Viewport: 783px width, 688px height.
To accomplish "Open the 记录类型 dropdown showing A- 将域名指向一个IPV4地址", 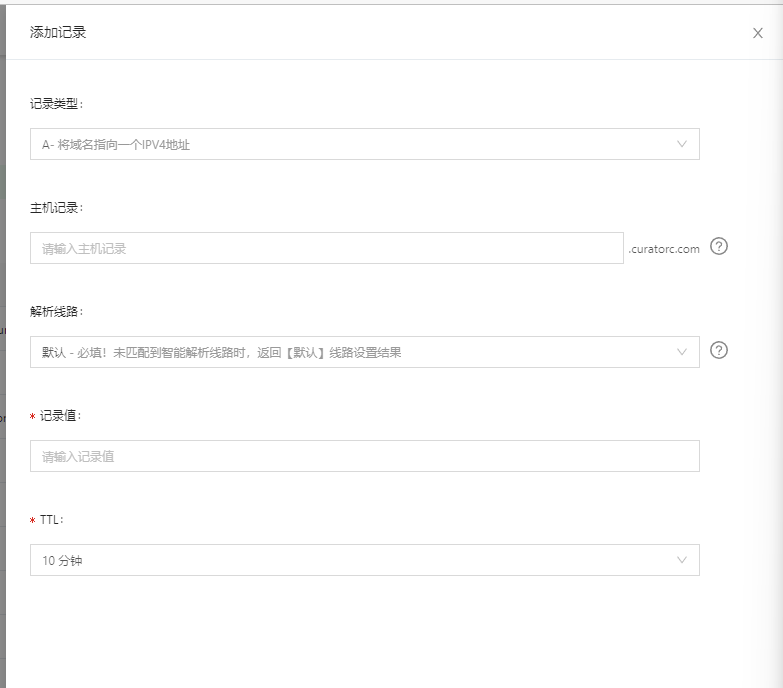I will [350, 144].
